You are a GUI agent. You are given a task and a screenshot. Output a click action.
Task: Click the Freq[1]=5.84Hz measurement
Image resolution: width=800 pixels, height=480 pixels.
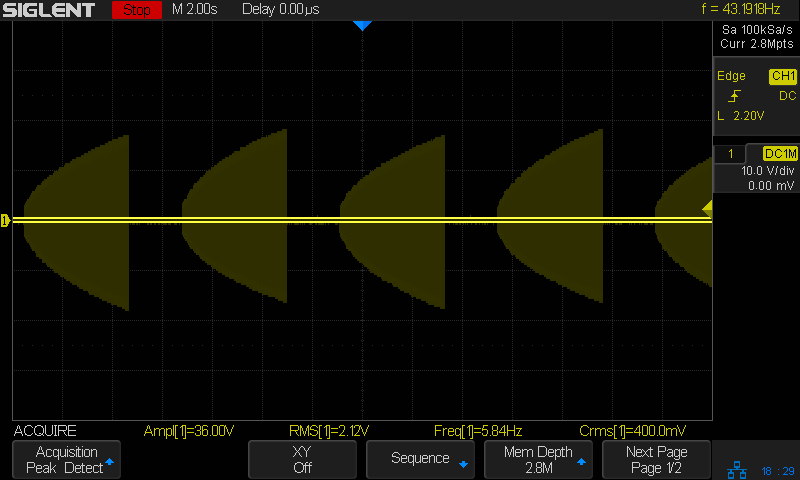pos(478,431)
